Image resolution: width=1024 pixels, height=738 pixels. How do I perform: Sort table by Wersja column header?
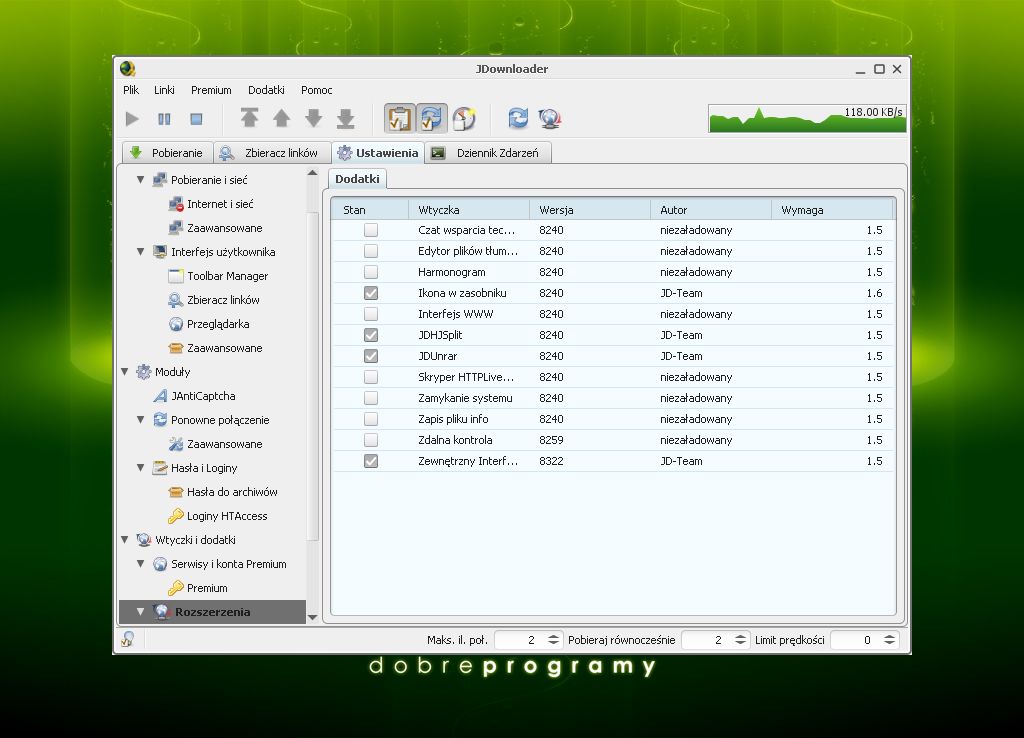pyautogui.click(x=590, y=210)
